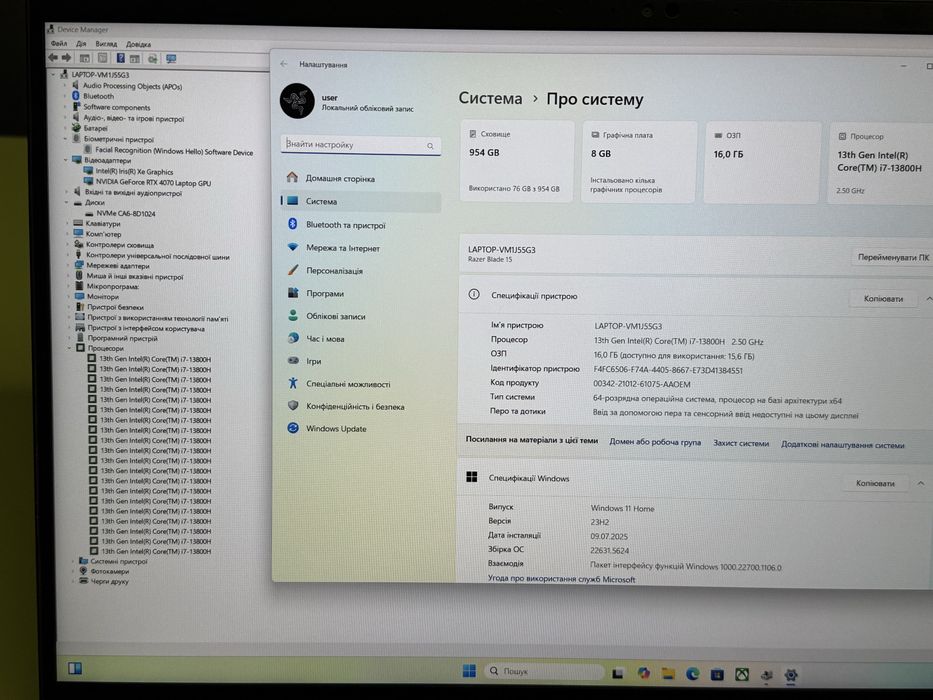Click the Знайти настройку search field
The image size is (933, 700).
click(361, 145)
